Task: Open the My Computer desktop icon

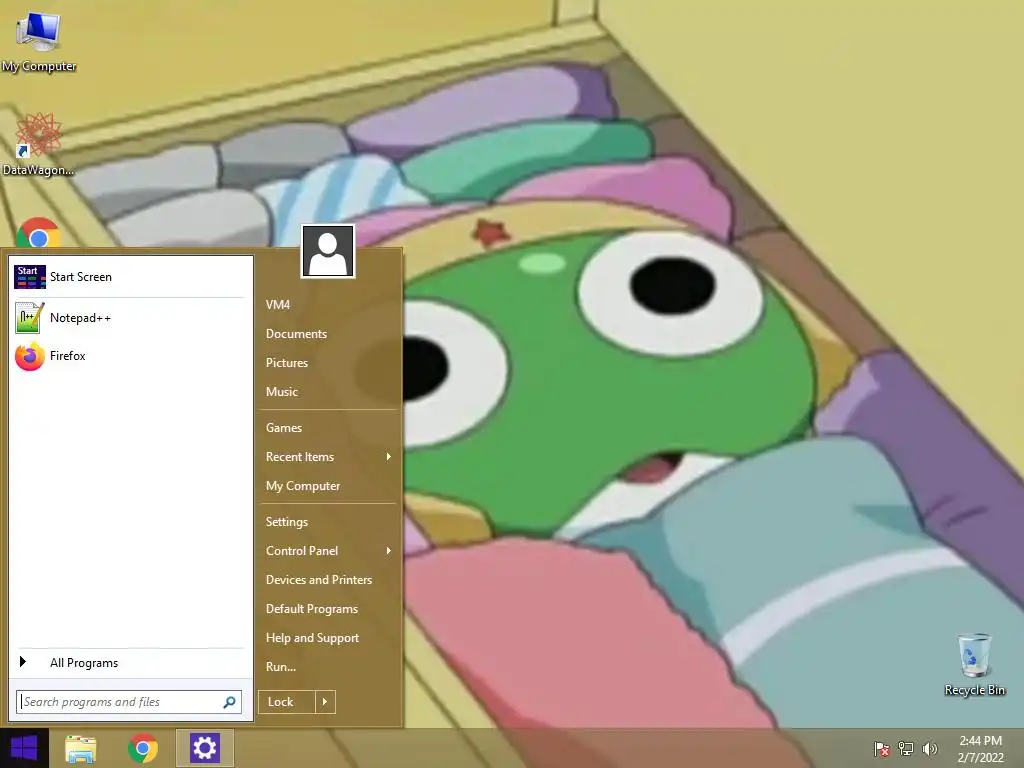Action: coord(38,40)
